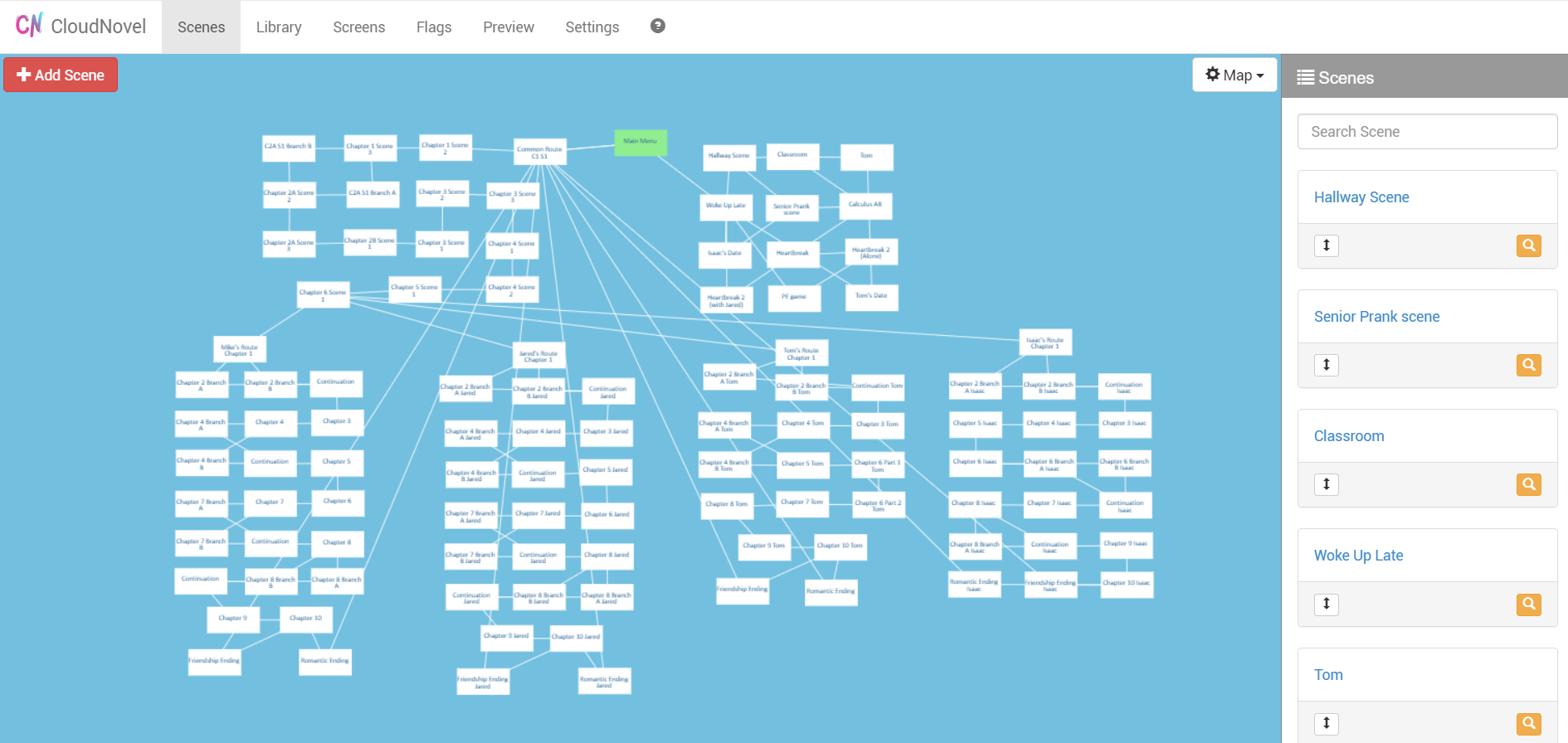1568x743 pixels.
Task: Locate Hallway Scene with its orange magnifier
Action: click(1529, 245)
